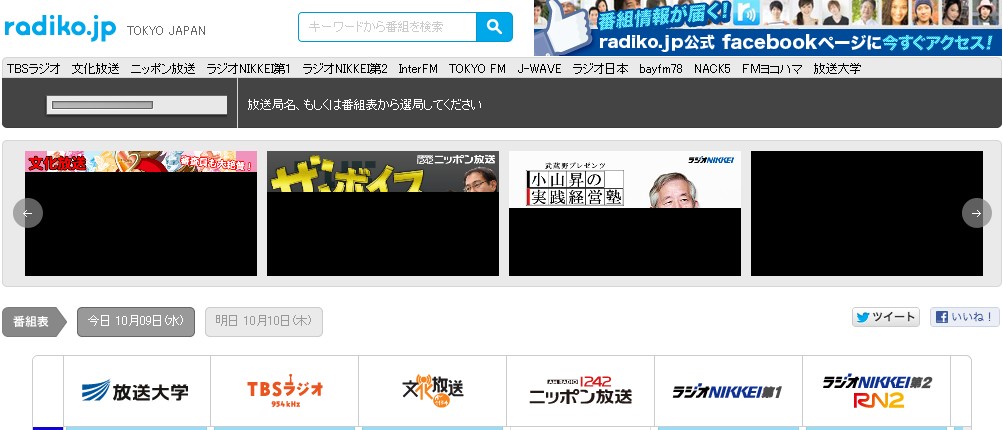Image resolution: width=1003 pixels, height=430 pixels.
Task: Switch to tomorrow's schedule 明日 10月10日(木)
Action: [x=264, y=322]
